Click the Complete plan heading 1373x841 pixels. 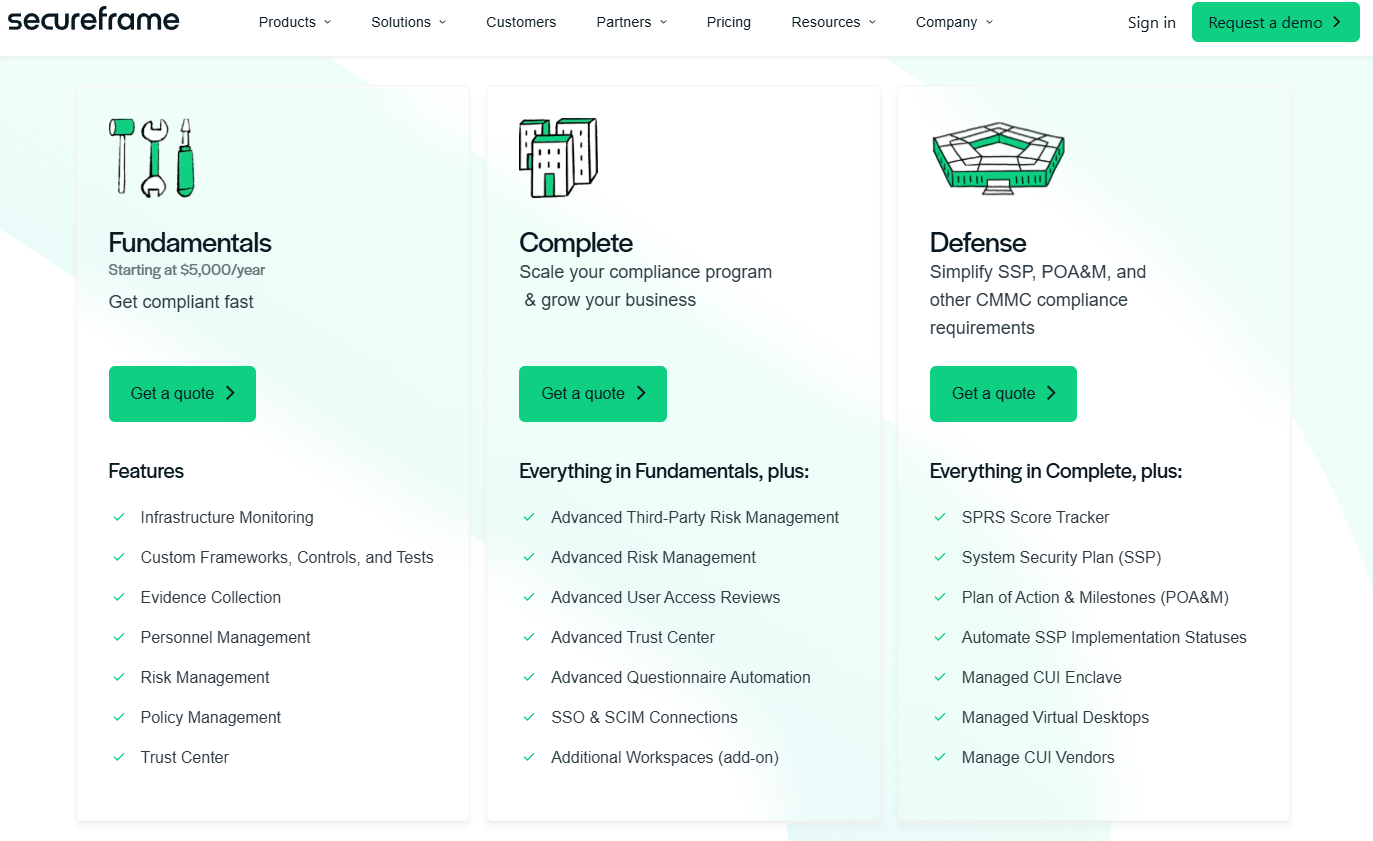pyautogui.click(x=576, y=243)
